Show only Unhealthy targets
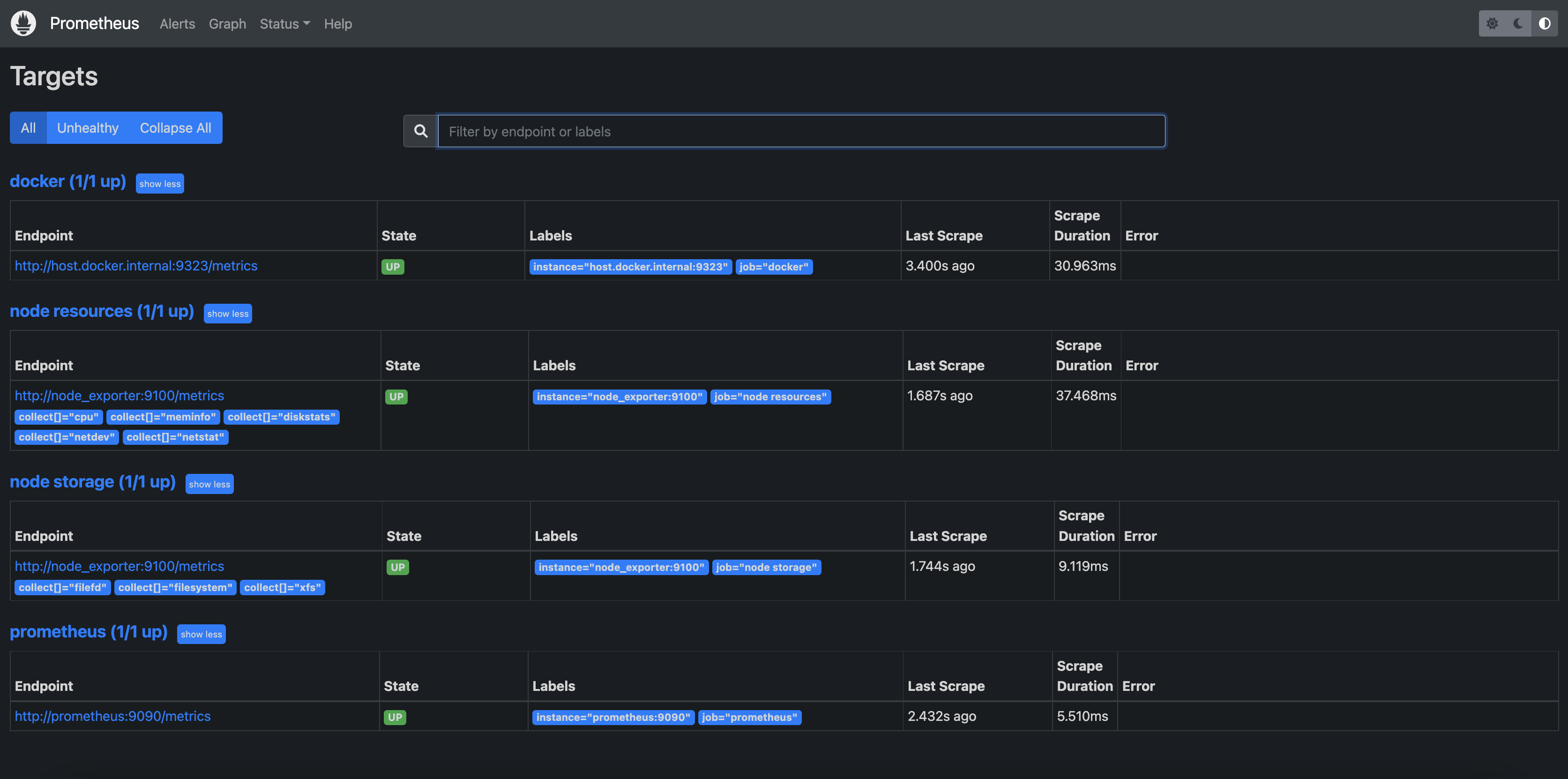Screen dimensions: 1568x779 click(88, 128)
